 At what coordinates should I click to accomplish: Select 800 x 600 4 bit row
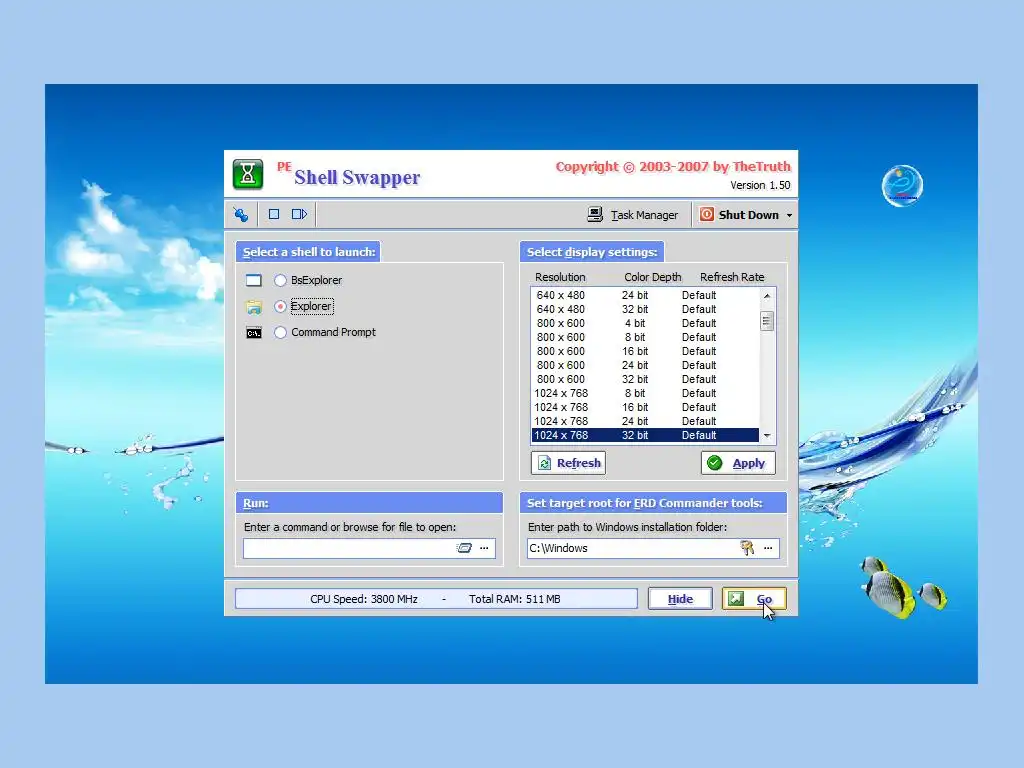point(645,323)
